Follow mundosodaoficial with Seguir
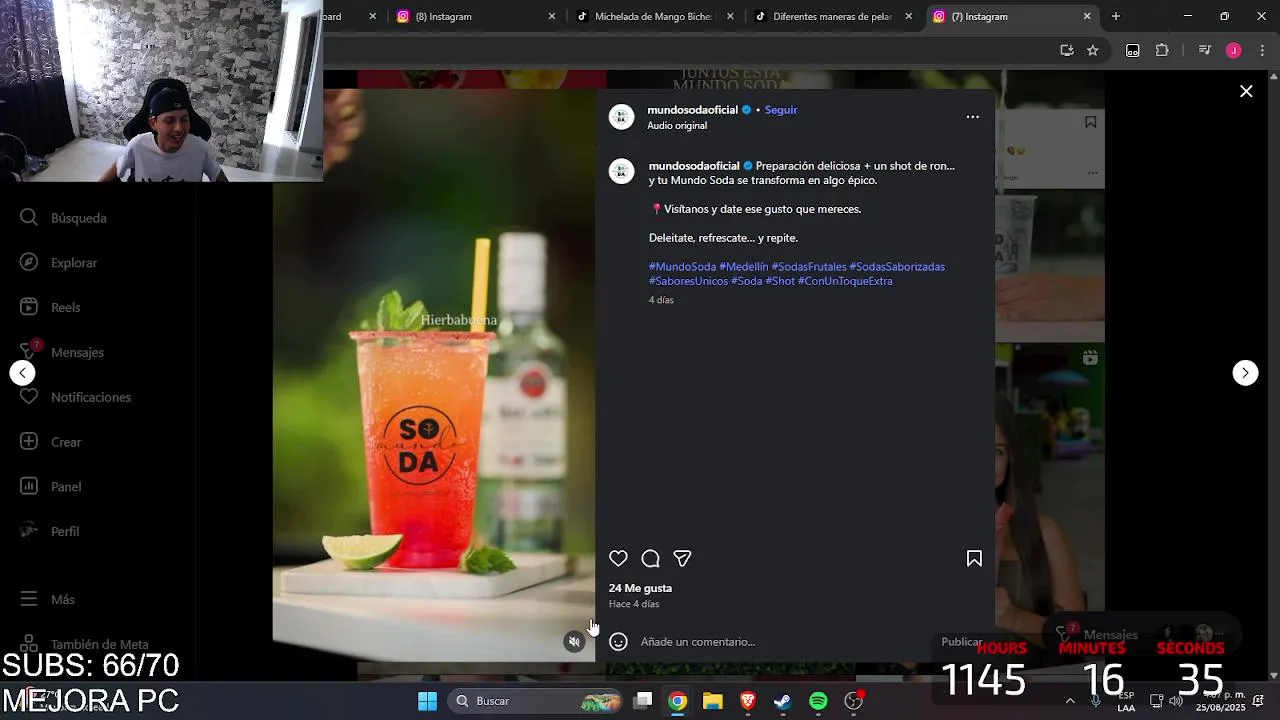The width and height of the screenshot is (1280, 720). [781, 110]
